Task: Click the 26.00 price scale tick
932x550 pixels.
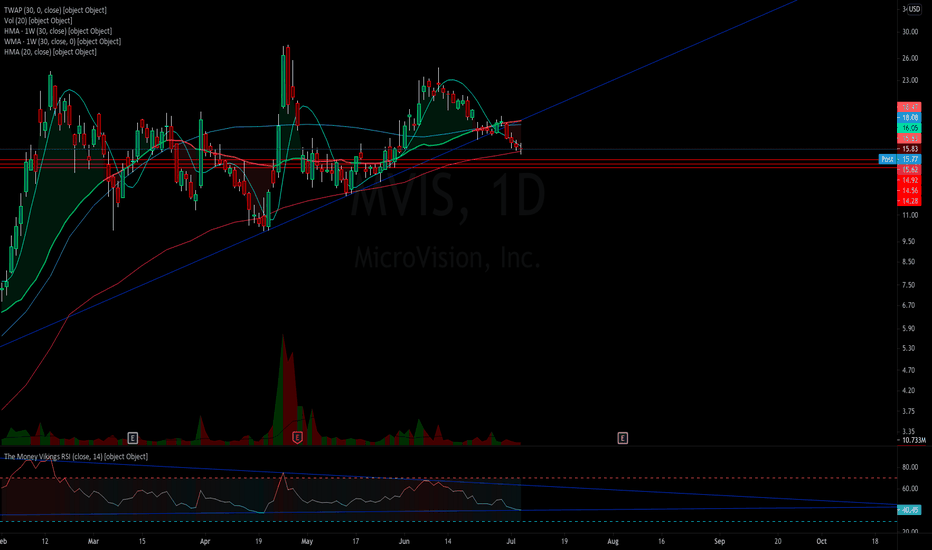Action: tap(910, 58)
